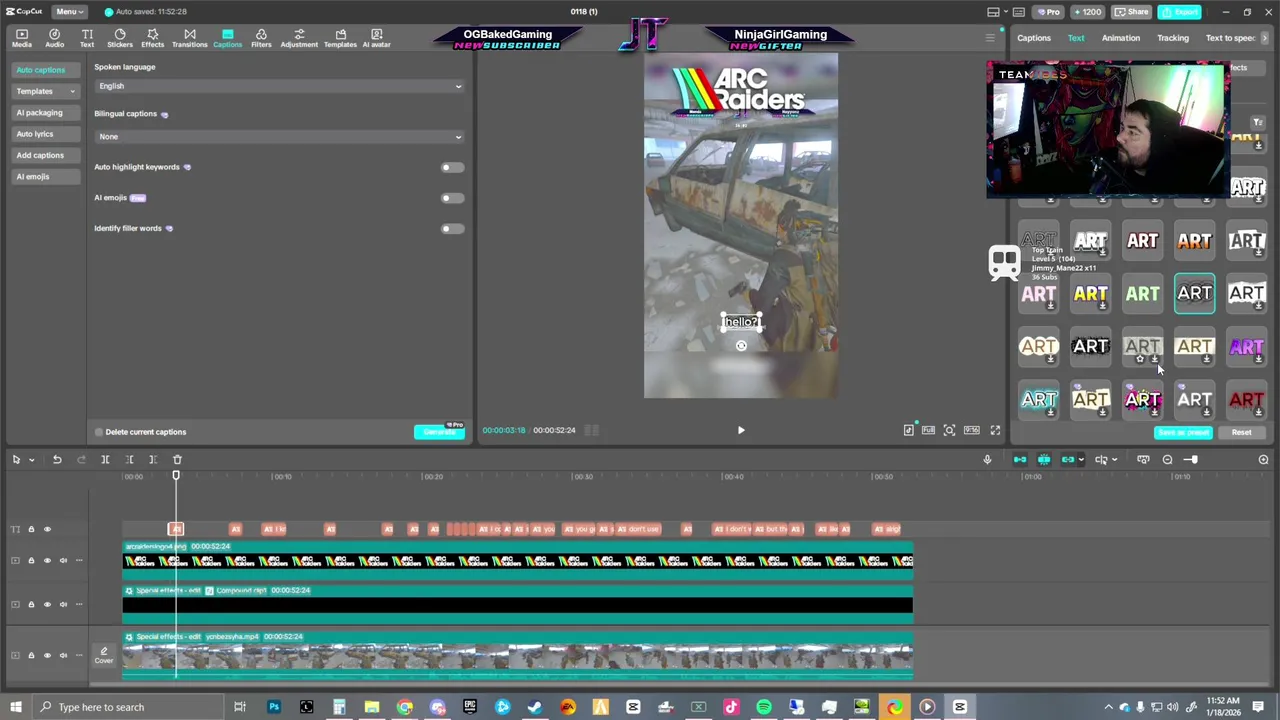Click the Reset button
1280x720 pixels.
tap(1241, 433)
